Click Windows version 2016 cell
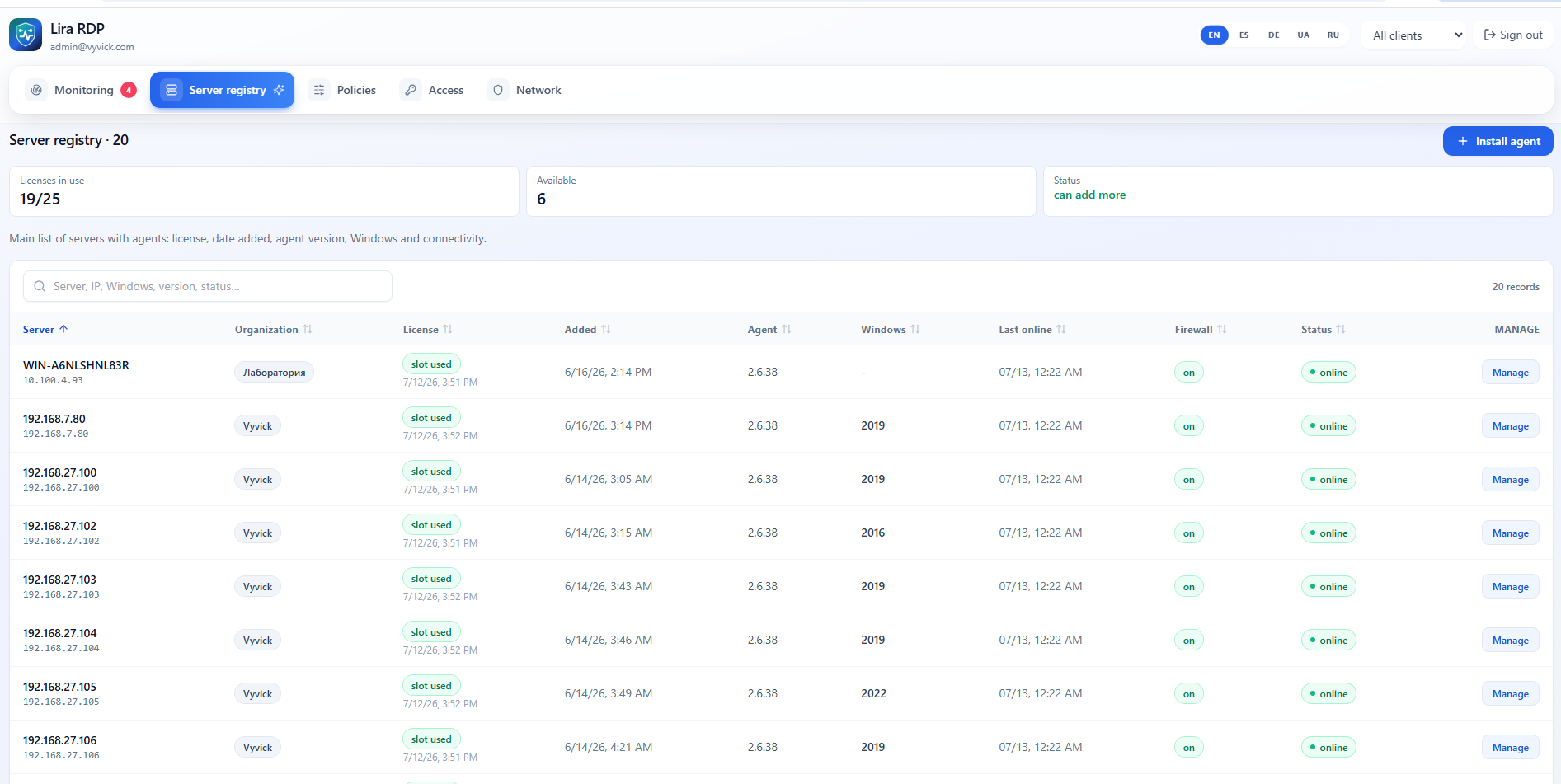 [x=872, y=533]
